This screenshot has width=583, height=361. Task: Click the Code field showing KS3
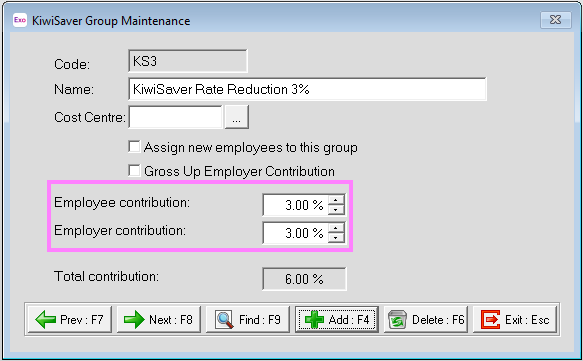[x=188, y=61]
